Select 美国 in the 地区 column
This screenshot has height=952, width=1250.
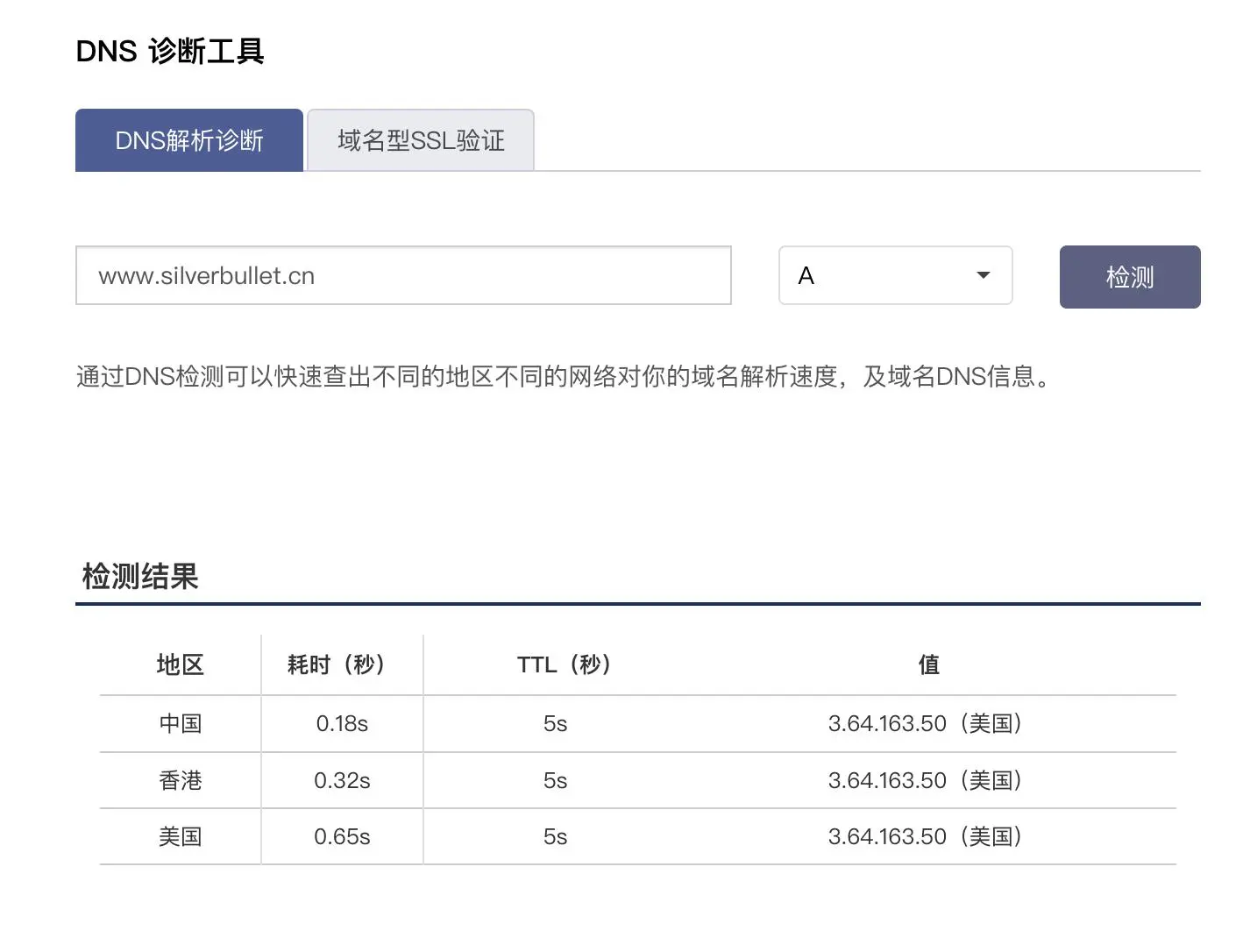tap(181, 836)
